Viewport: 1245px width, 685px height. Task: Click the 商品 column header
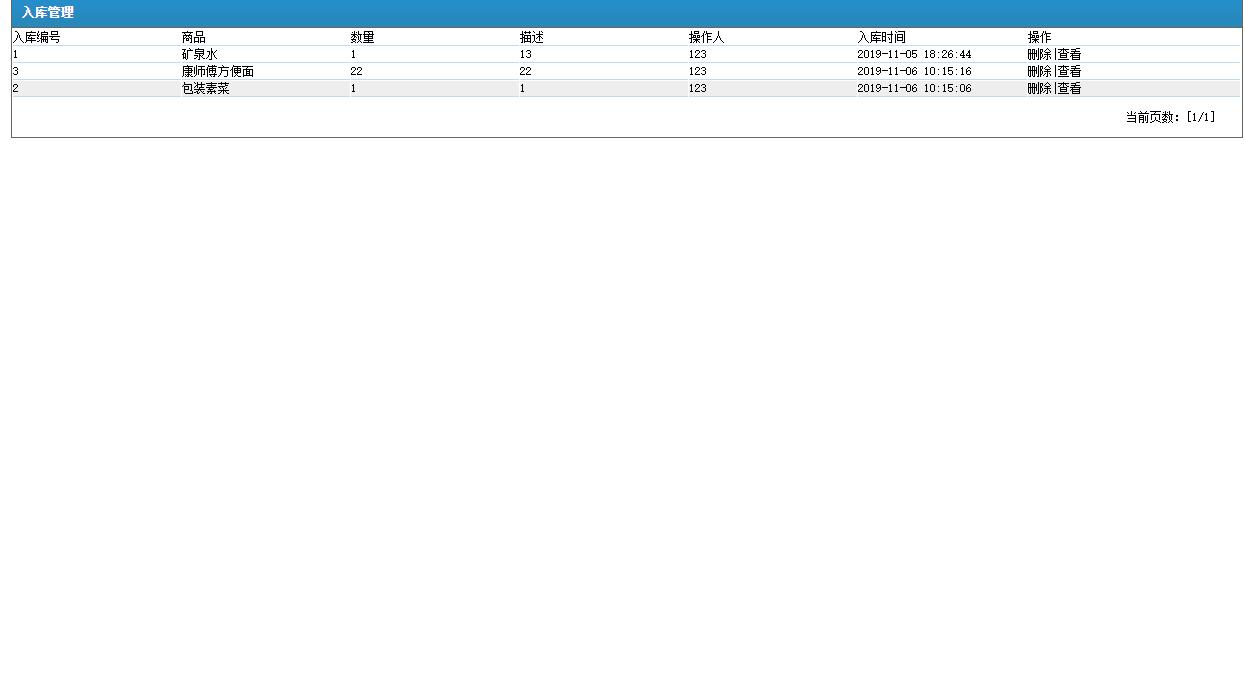[188, 37]
